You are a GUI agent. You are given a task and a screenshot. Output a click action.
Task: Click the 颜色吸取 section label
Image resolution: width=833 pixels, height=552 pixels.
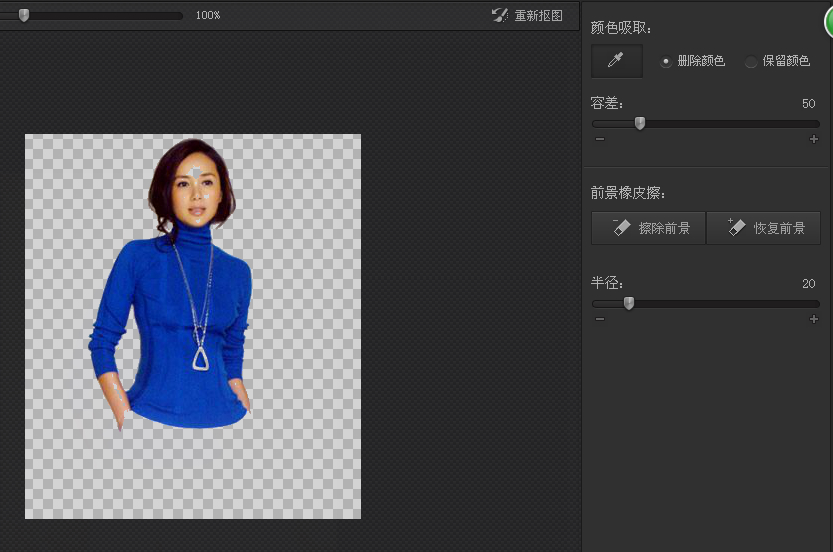coord(620,28)
